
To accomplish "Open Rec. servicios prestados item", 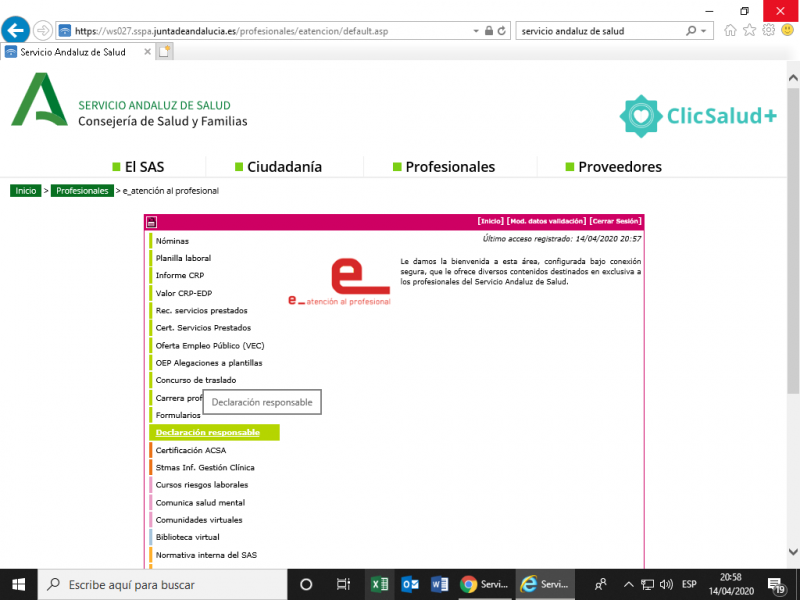I will point(202,311).
